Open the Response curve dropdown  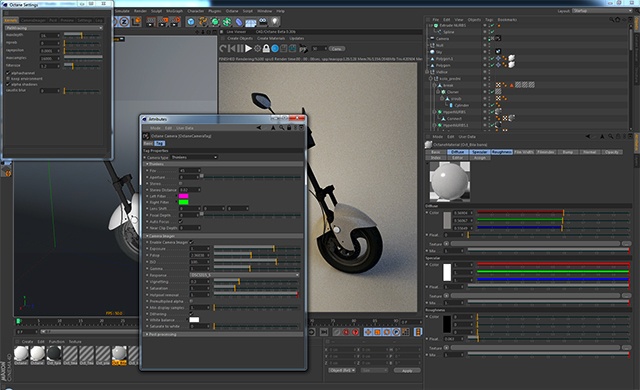[x=244, y=275]
